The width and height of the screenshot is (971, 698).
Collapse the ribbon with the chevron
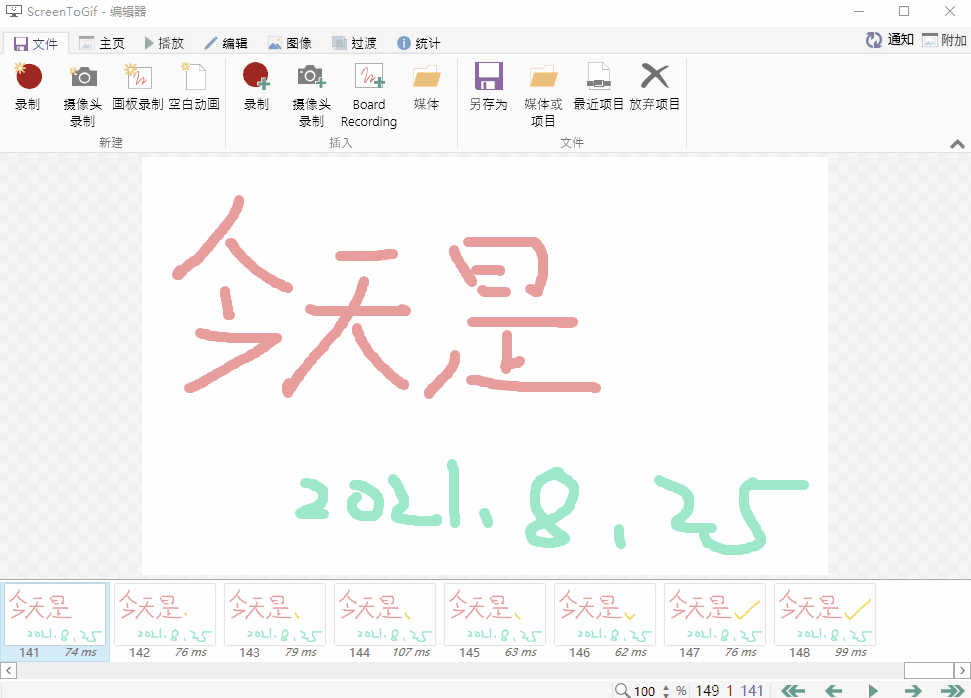957,144
